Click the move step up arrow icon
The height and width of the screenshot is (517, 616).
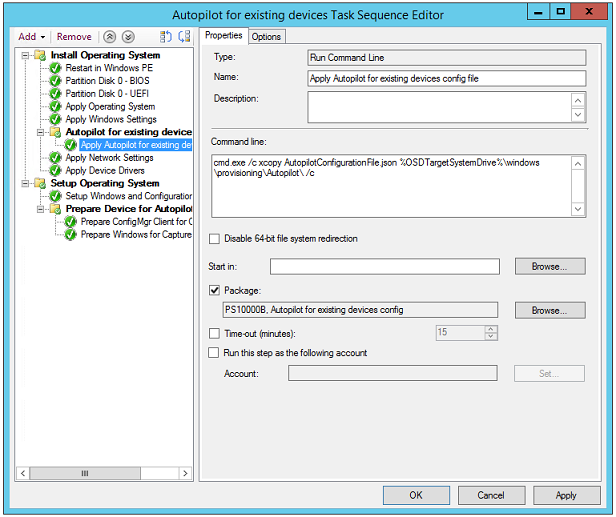click(x=110, y=37)
